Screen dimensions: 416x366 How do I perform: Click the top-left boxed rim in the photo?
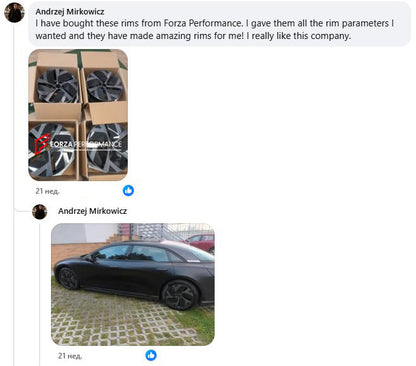click(57, 86)
